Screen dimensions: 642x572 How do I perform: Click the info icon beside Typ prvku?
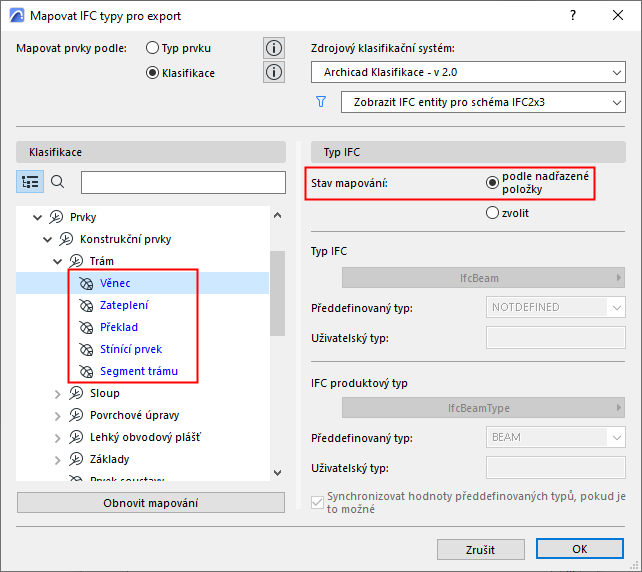tap(274, 48)
